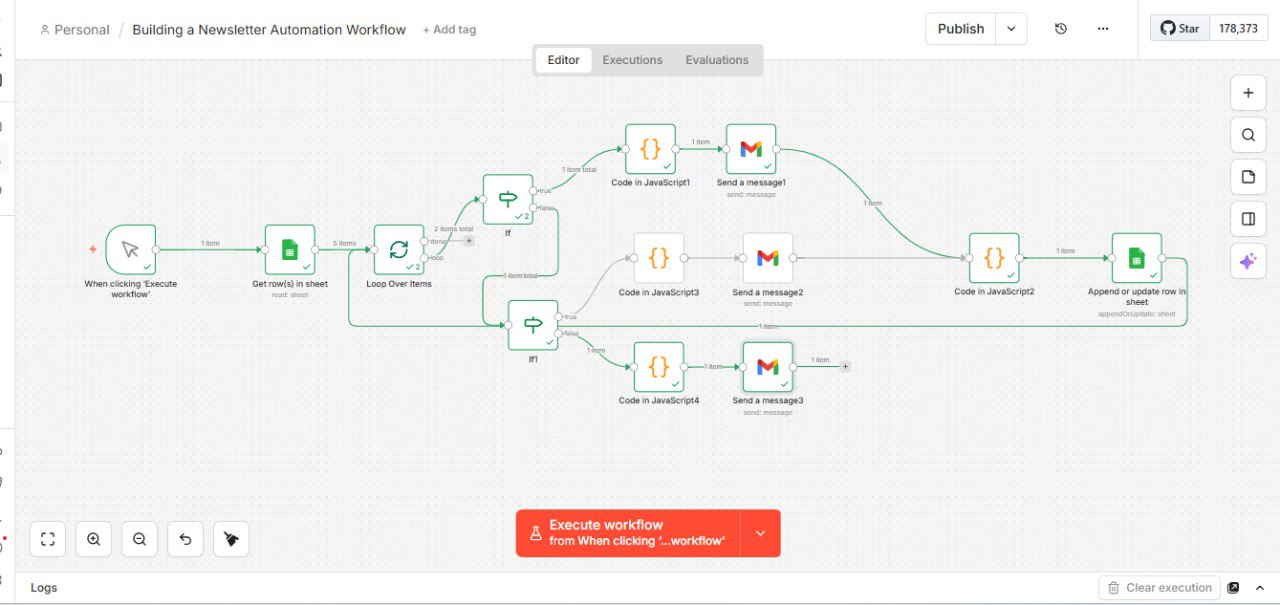Switch to the Executions tab
1280x605 pixels.
(632, 60)
